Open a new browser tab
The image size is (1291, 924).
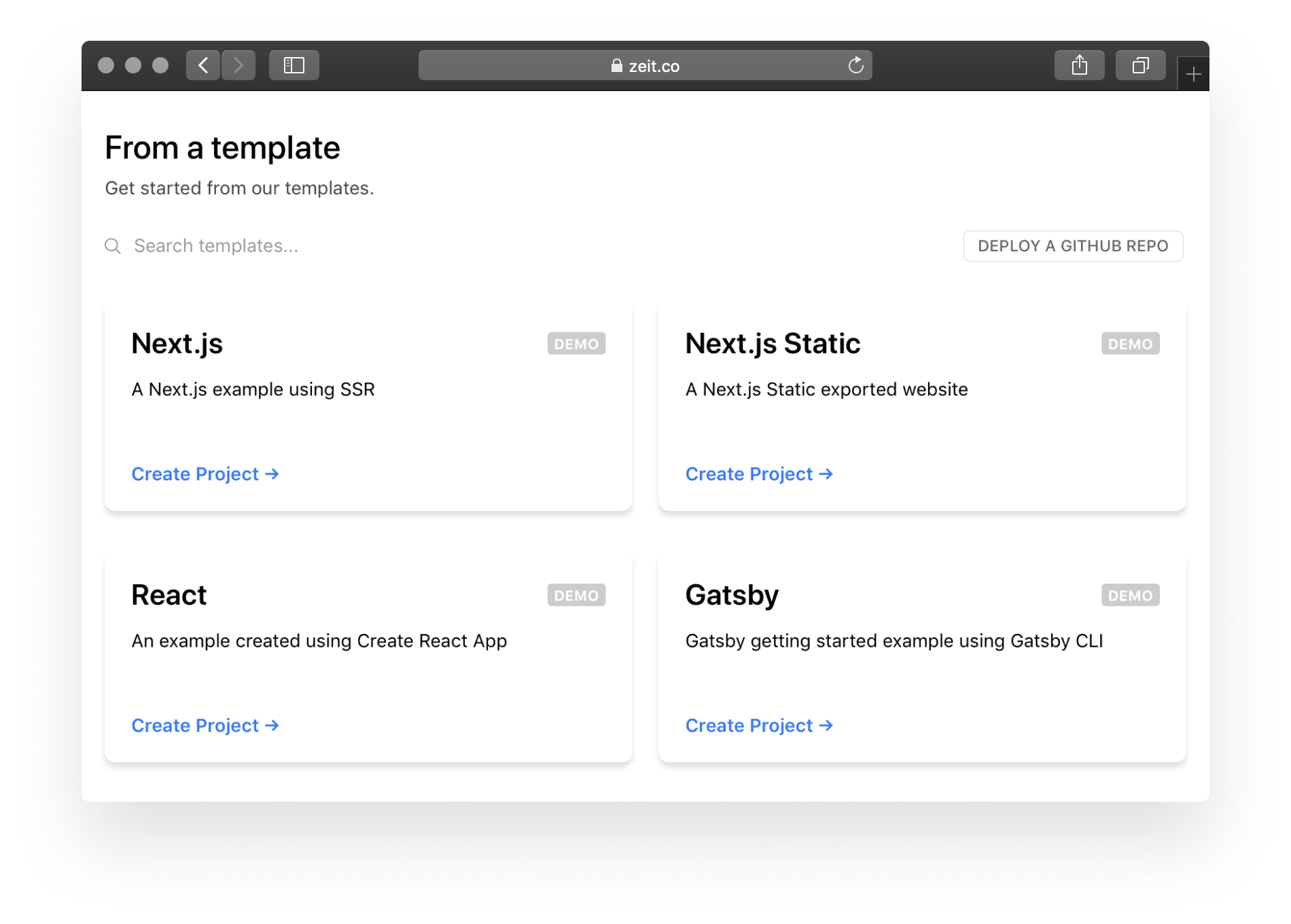tap(1193, 73)
